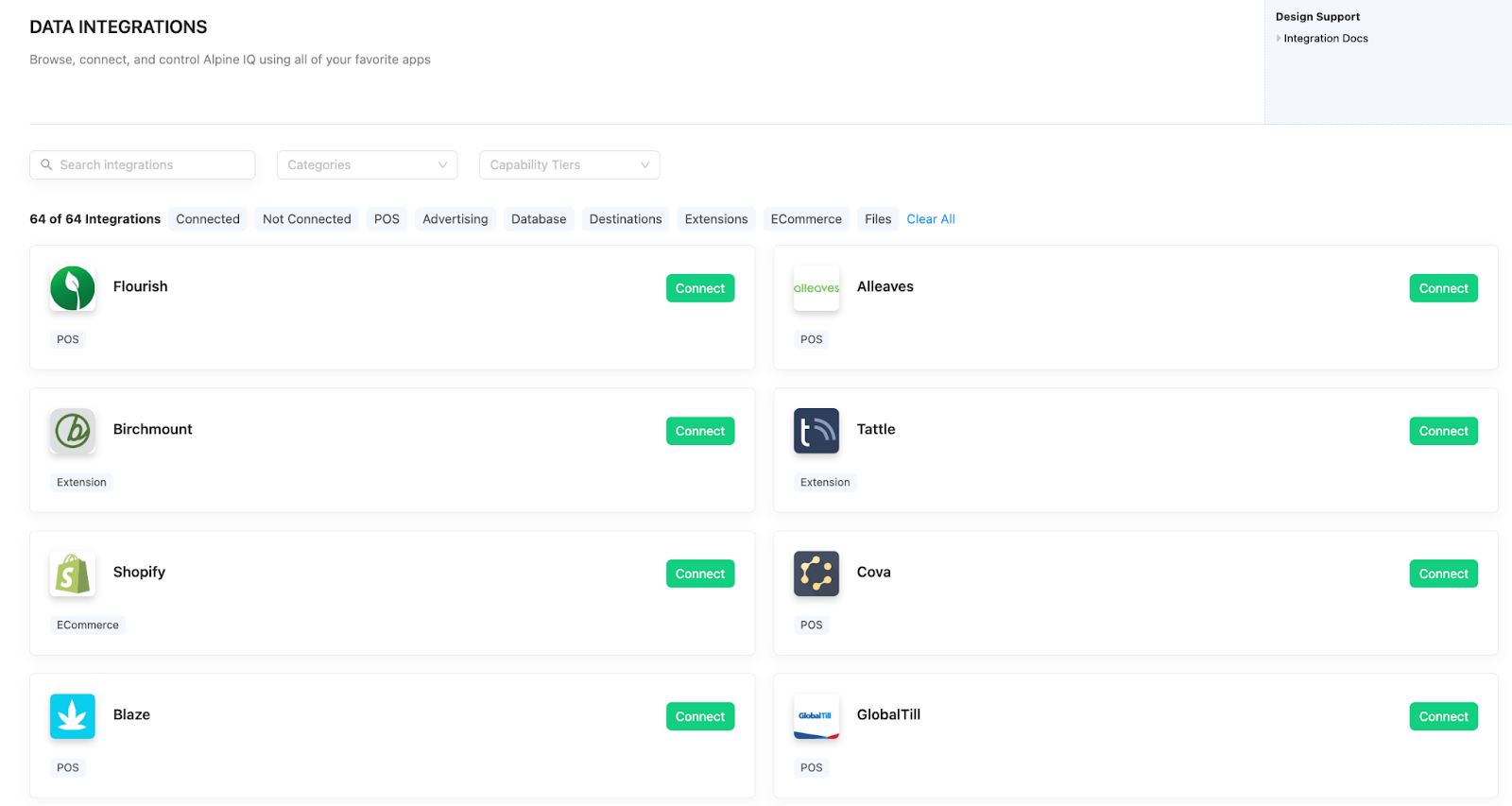Click the Extension tag on Birchmount card
Image resolution: width=1512 pixels, height=806 pixels.
click(81, 482)
